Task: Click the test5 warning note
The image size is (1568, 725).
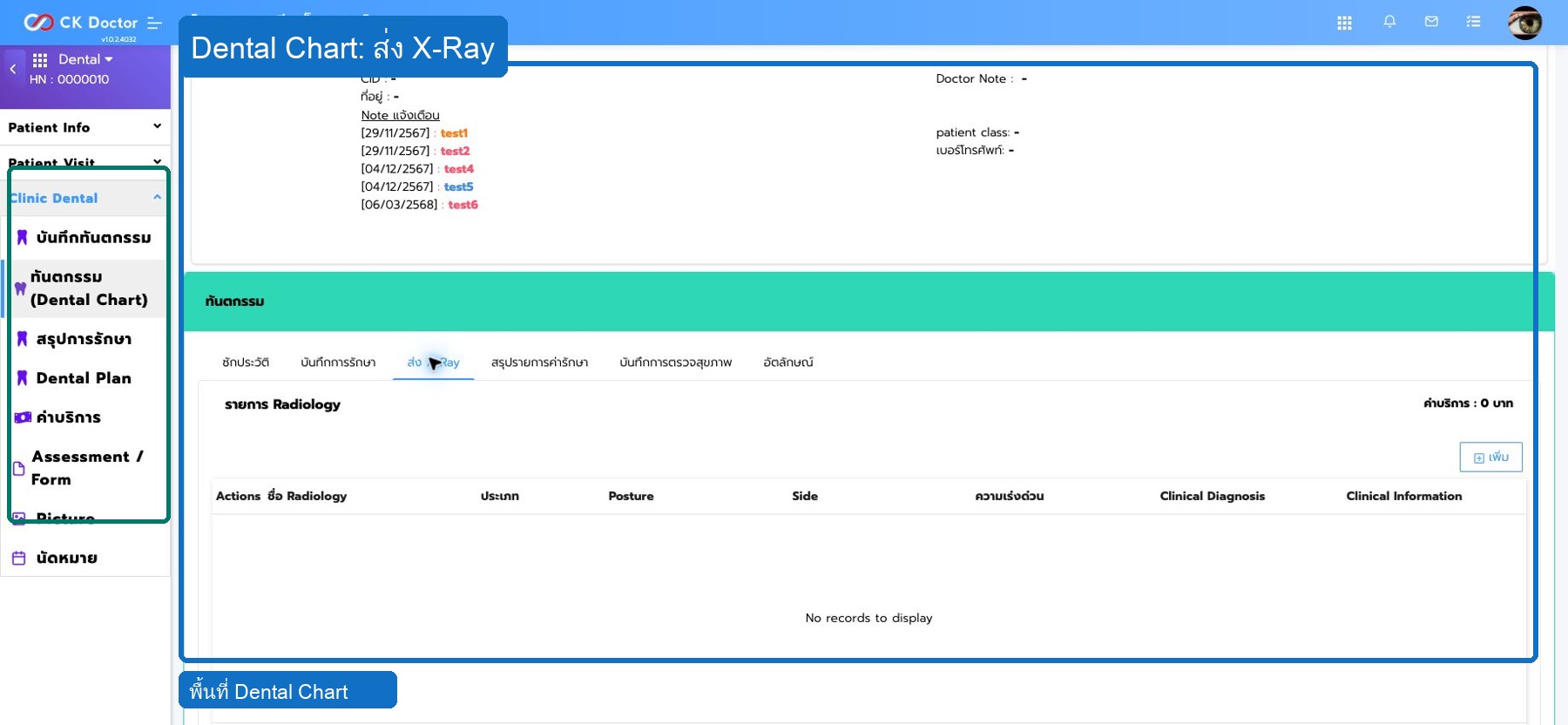Action: coord(459,186)
